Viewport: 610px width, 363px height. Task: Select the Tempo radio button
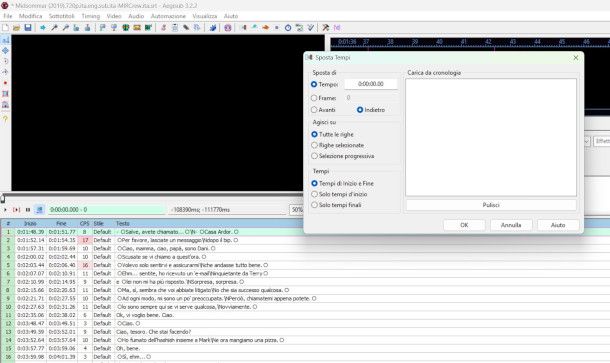[314, 84]
